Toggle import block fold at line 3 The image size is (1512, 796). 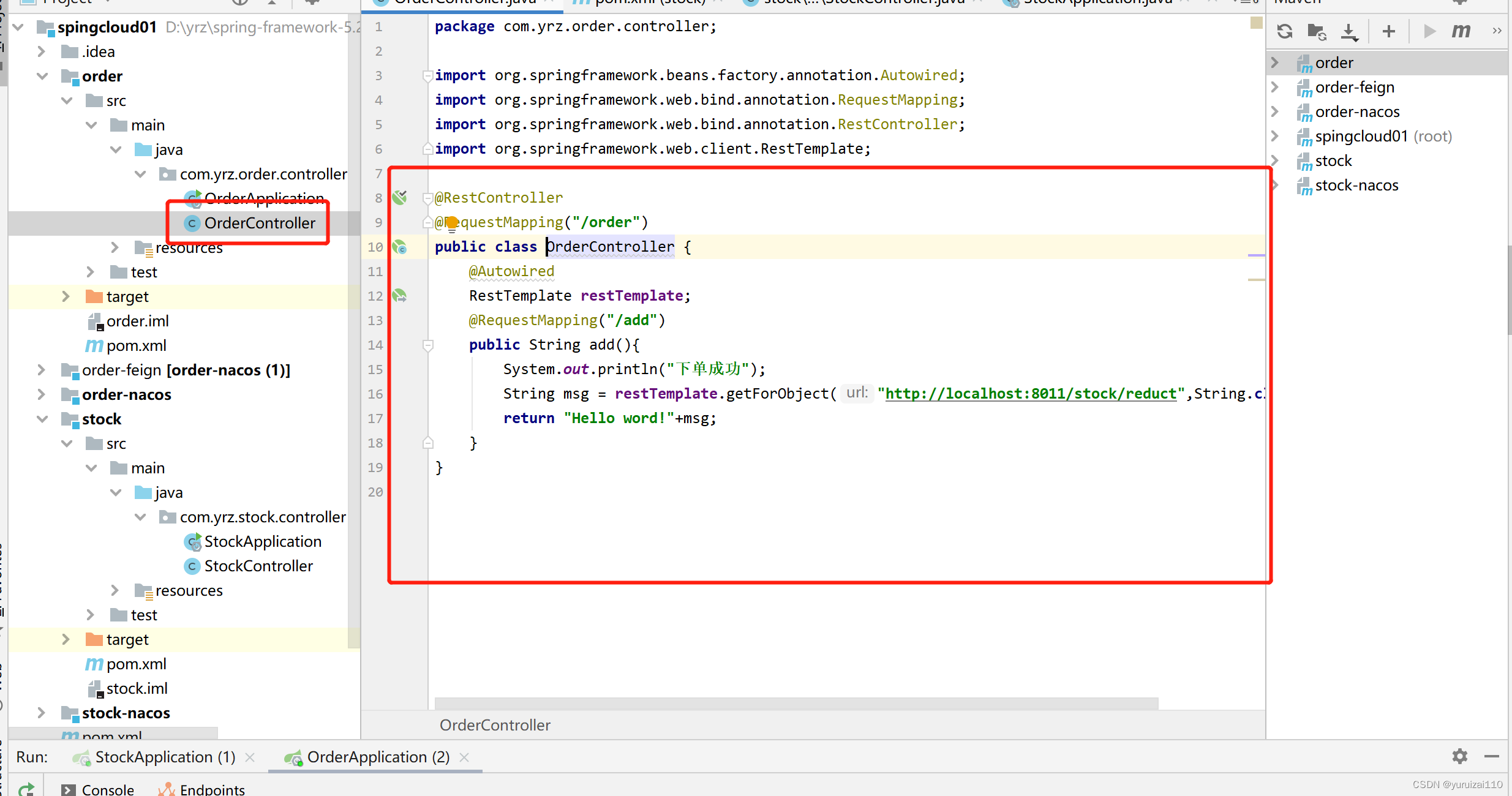tap(427, 75)
